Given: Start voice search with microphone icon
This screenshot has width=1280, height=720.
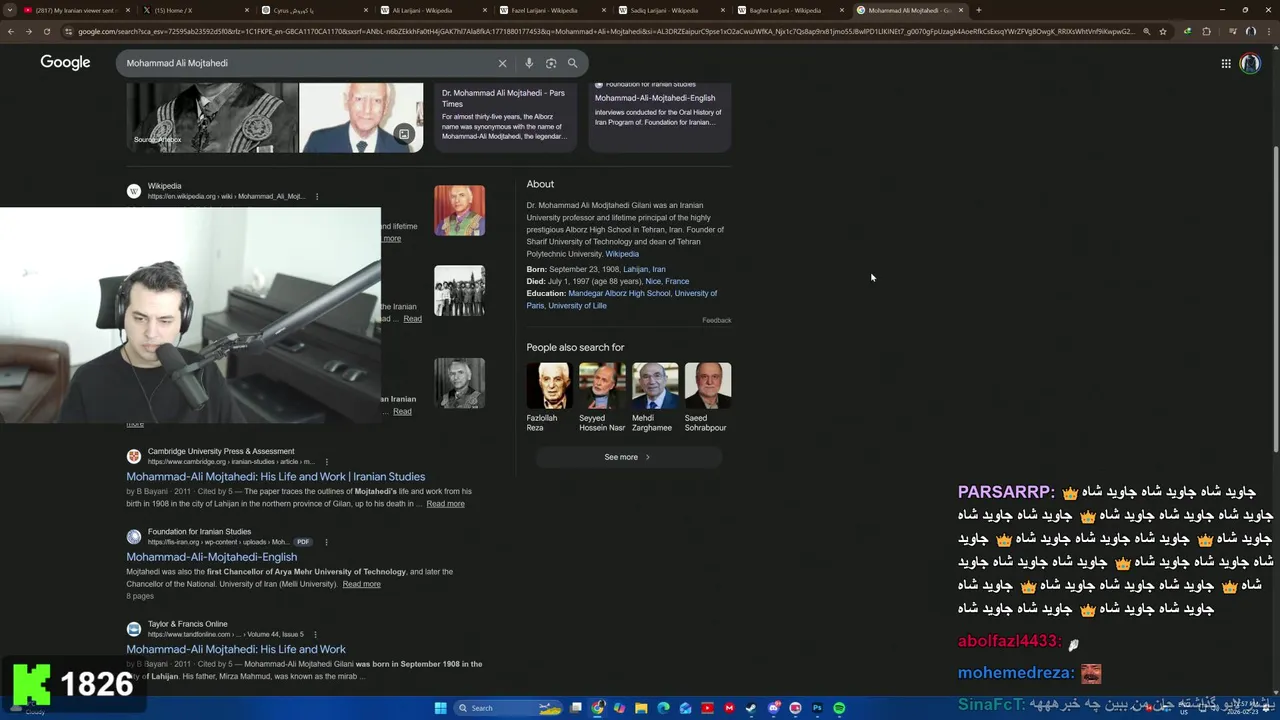Looking at the screenshot, I should coord(529,63).
